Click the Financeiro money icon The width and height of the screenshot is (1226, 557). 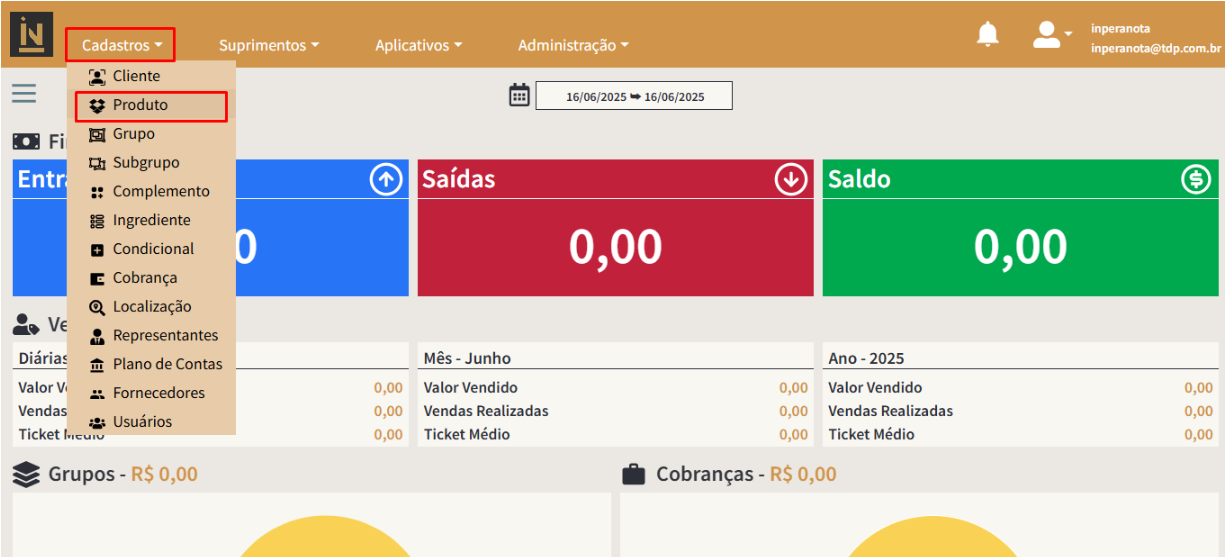click(x=26, y=142)
